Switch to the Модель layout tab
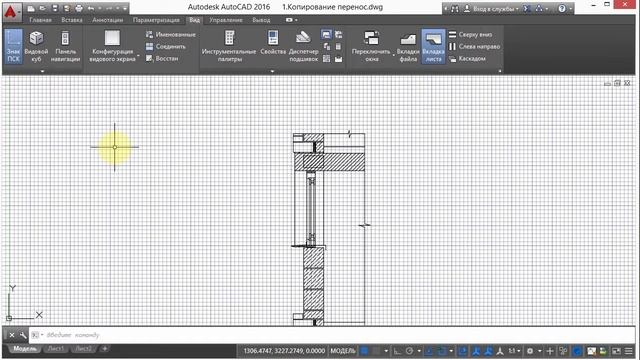Image resolution: width=640 pixels, height=360 pixels. click(24, 349)
